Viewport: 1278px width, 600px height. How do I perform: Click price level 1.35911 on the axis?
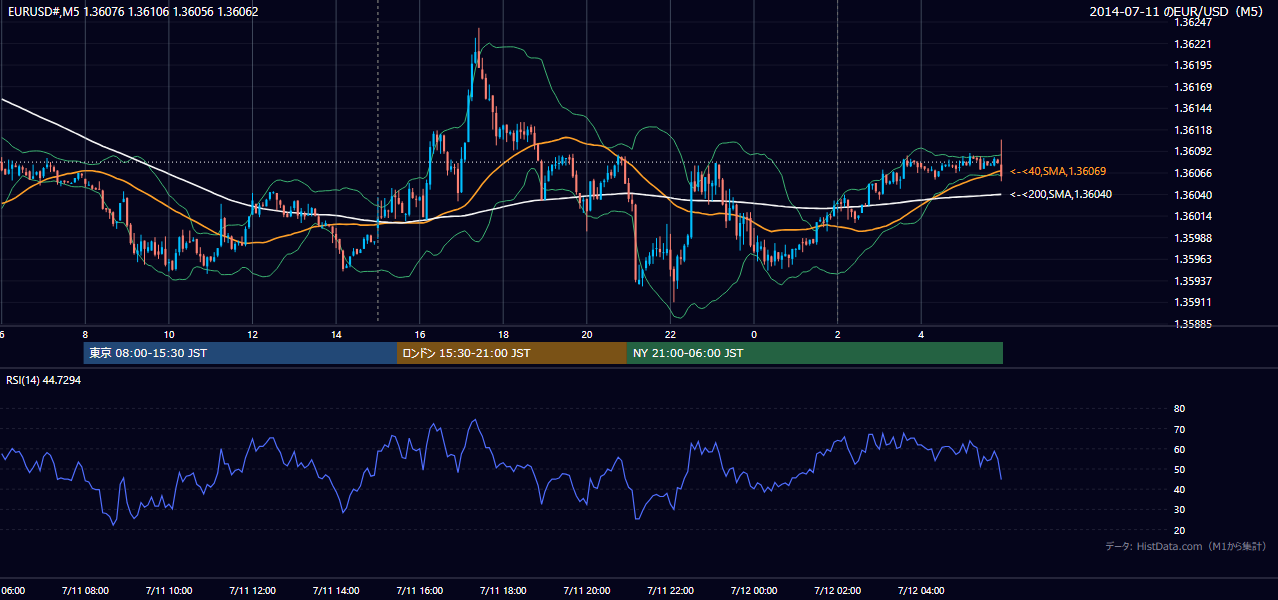click(1193, 302)
